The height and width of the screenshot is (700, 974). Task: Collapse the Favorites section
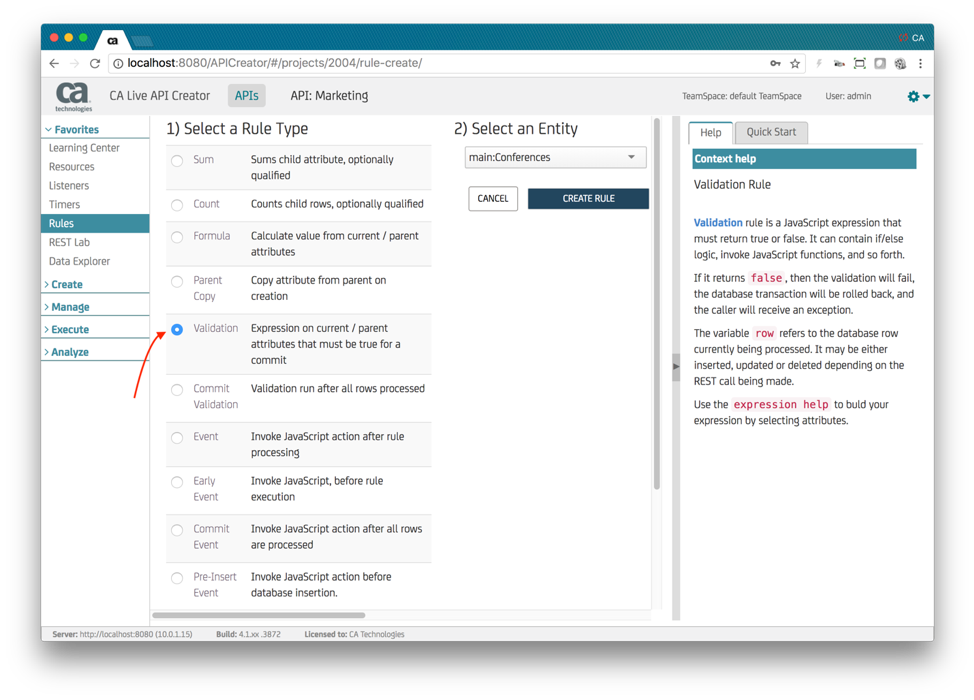(x=72, y=129)
